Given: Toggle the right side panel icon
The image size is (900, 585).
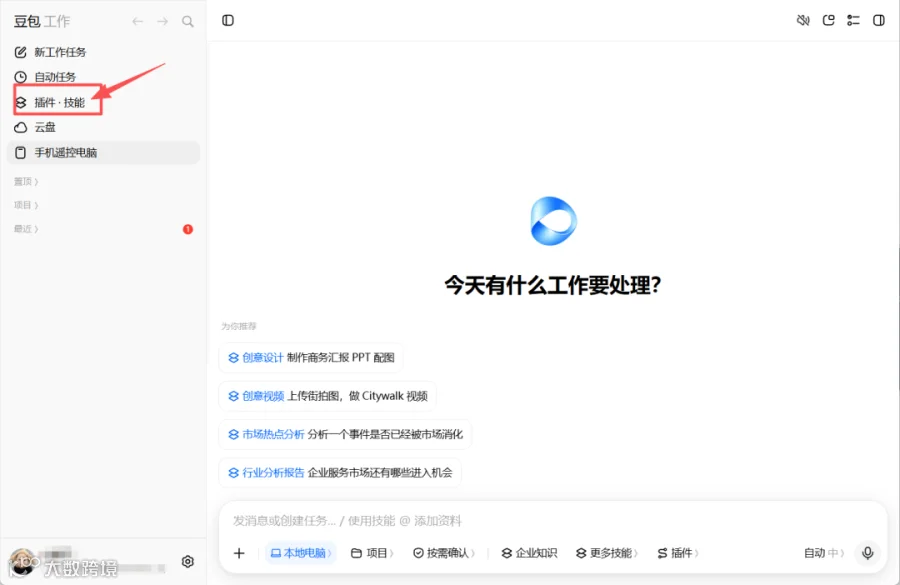Looking at the screenshot, I should (x=879, y=21).
